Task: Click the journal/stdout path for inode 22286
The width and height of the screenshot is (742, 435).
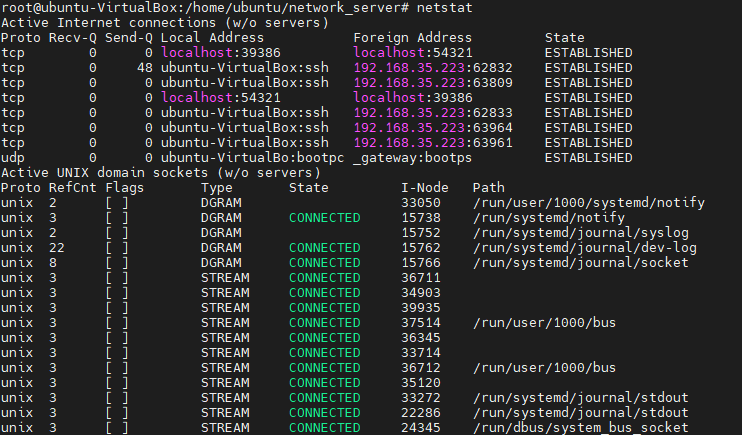Action: pos(581,413)
